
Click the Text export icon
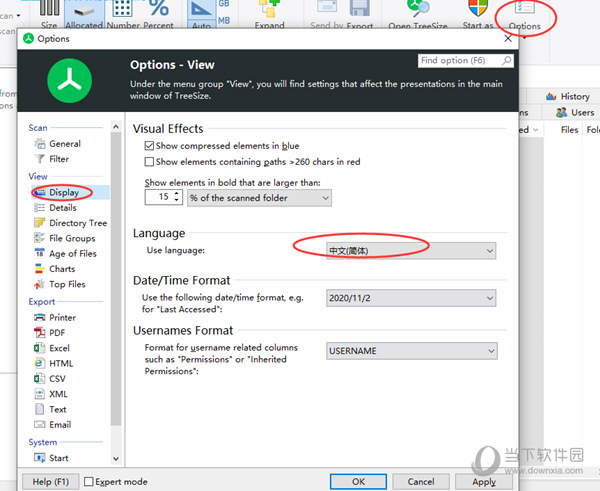(39, 409)
